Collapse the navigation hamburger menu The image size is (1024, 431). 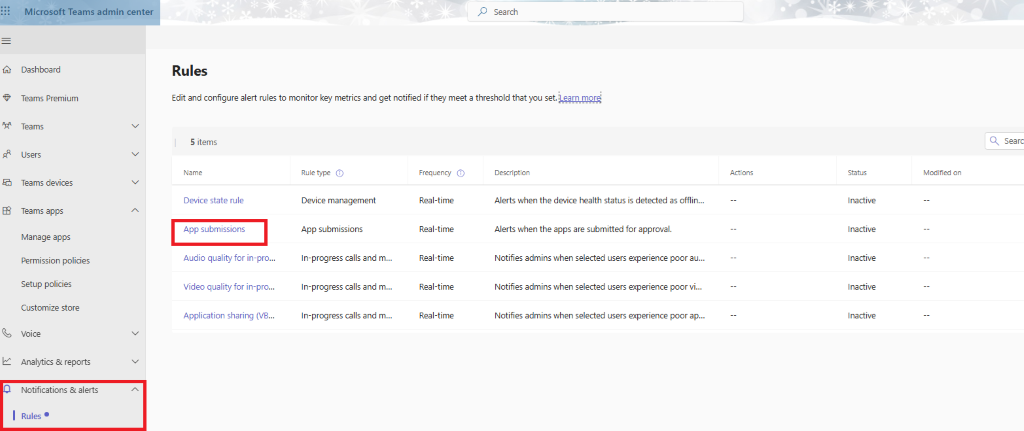point(7,41)
